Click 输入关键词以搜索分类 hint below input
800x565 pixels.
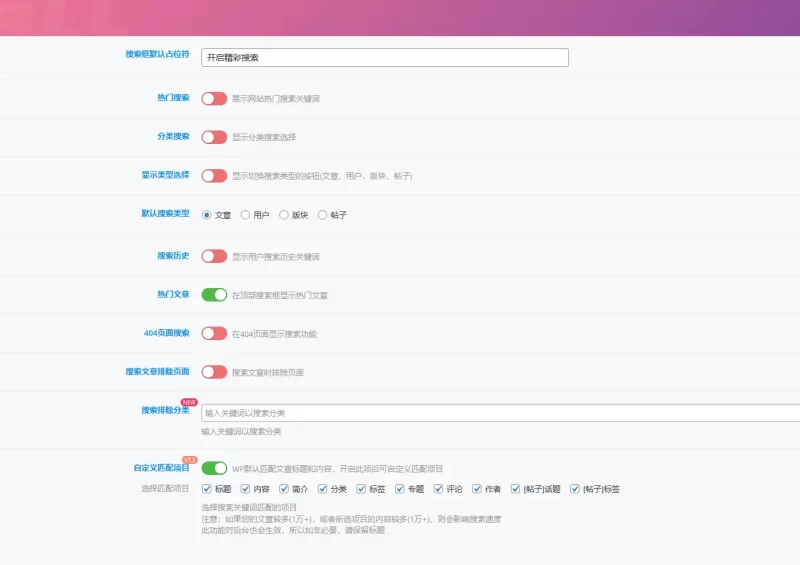[x=241, y=431]
